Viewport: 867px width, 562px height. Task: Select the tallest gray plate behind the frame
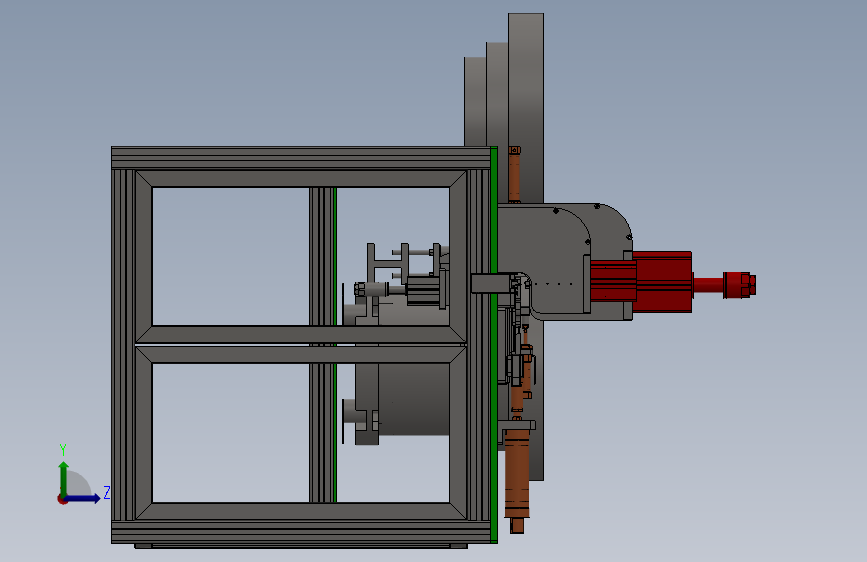pos(526,108)
